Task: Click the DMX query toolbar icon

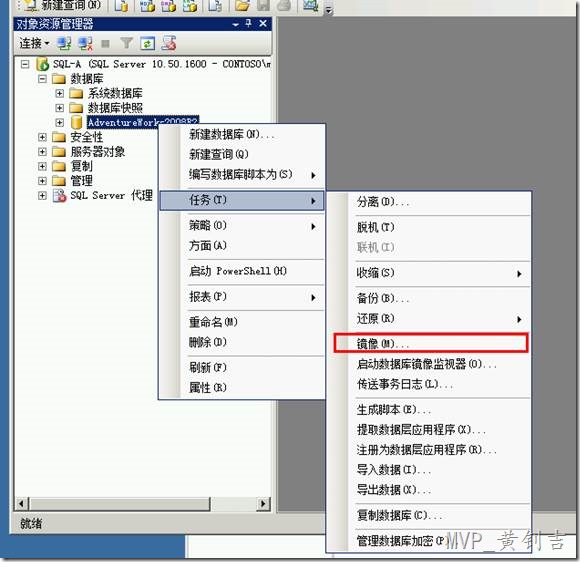Action: 169,6
